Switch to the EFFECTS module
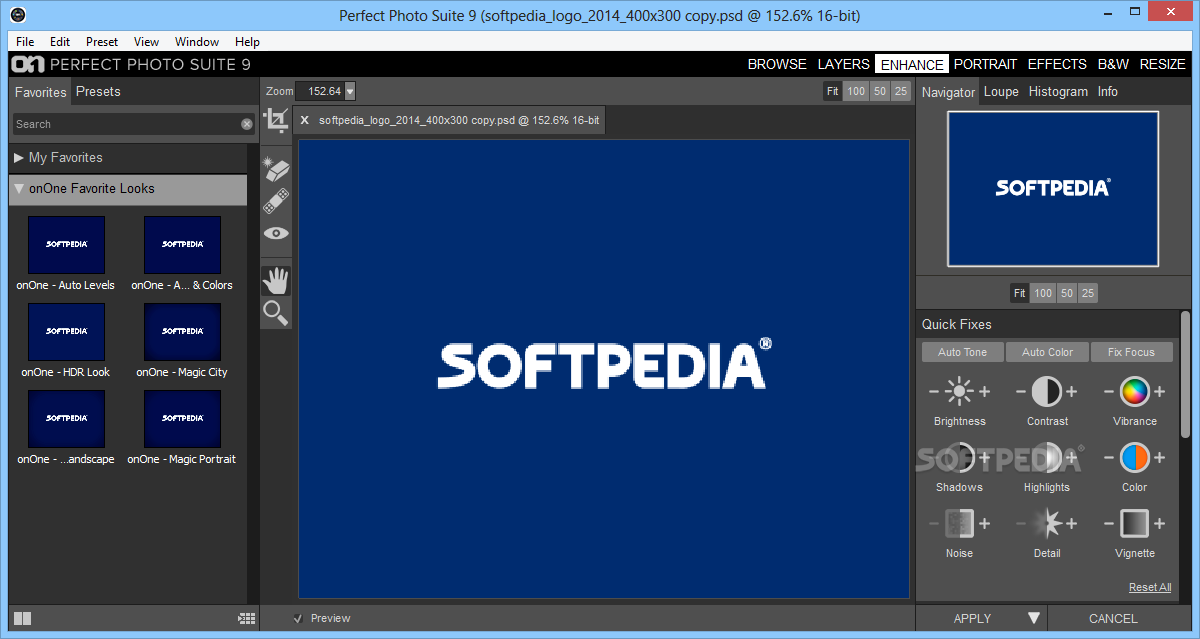Screen dimensions: 1200x639 tap(1057, 64)
